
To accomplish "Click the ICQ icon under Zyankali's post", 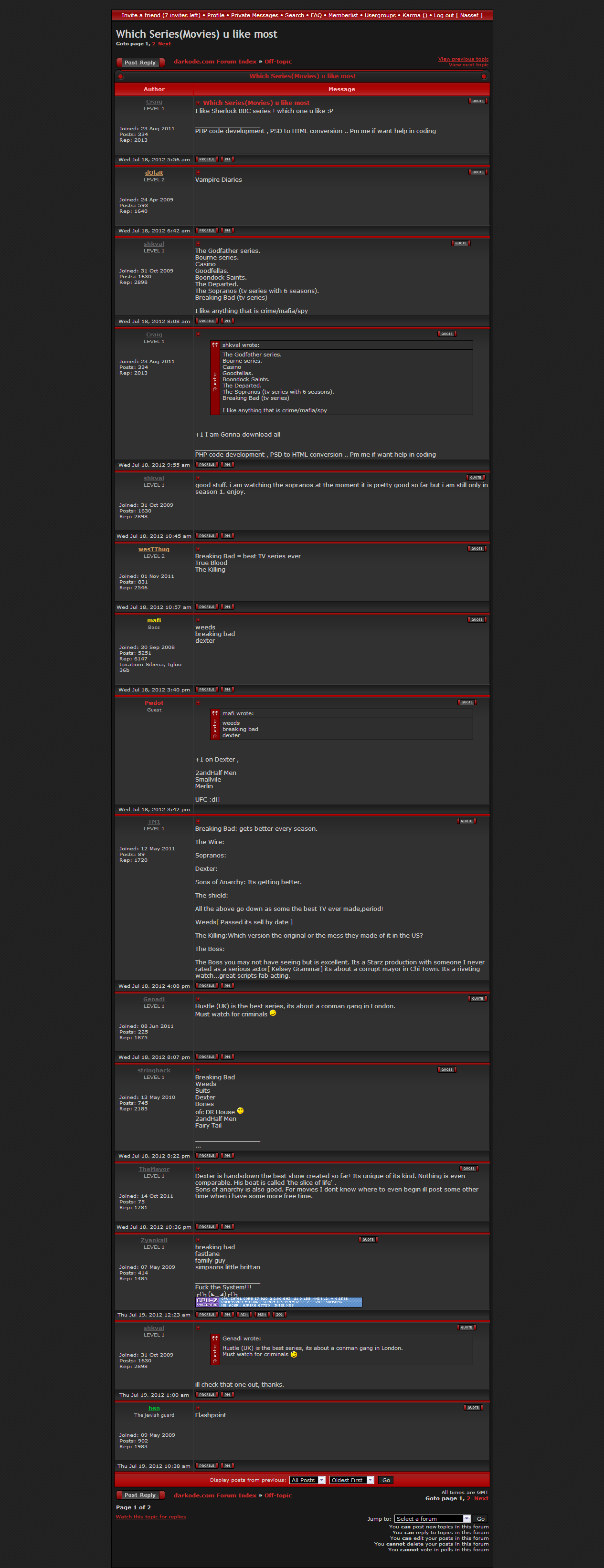I will (279, 1314).
